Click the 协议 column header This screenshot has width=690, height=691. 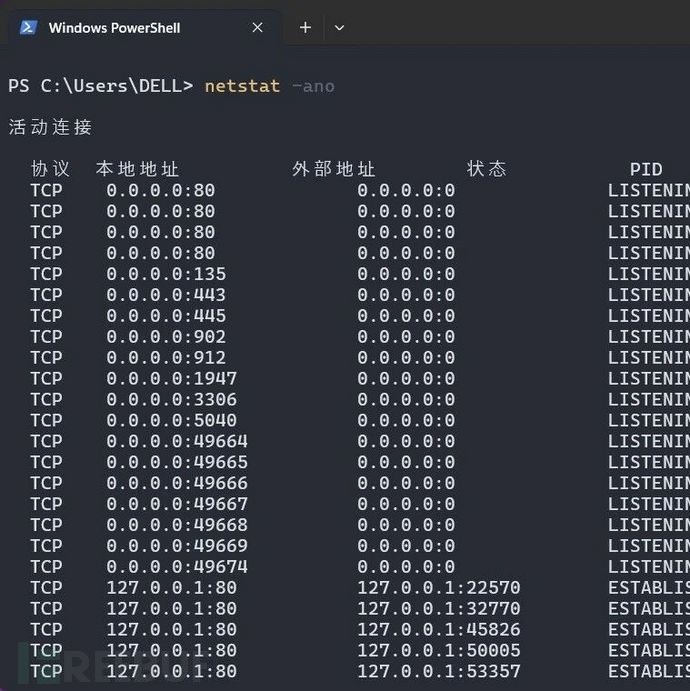[x=50, y=169]
